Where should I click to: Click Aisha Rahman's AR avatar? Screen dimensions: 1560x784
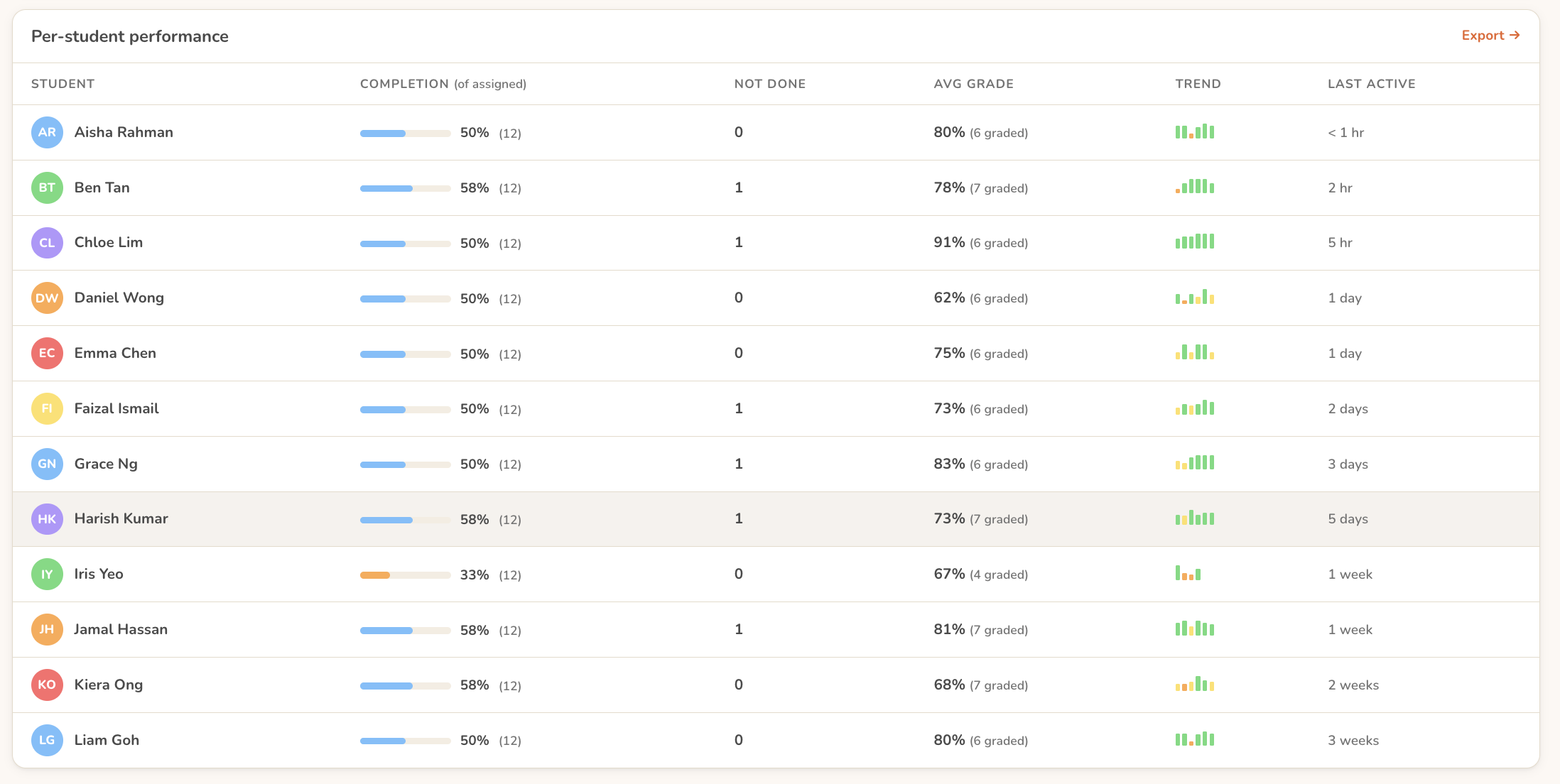(47, 133)
